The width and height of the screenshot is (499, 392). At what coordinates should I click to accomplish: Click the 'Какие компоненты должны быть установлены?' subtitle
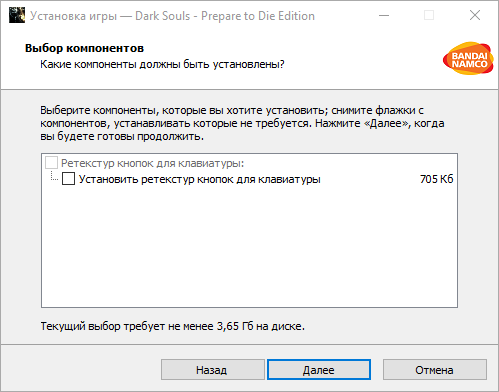pos(162,64)
